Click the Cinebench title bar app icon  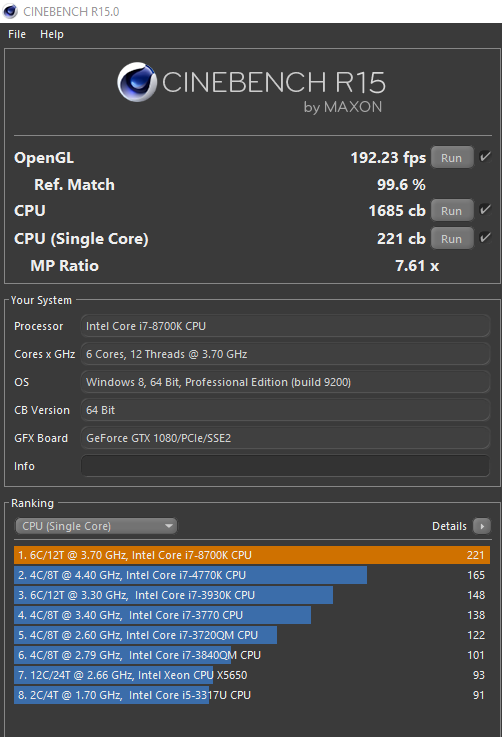coord(10,11)
